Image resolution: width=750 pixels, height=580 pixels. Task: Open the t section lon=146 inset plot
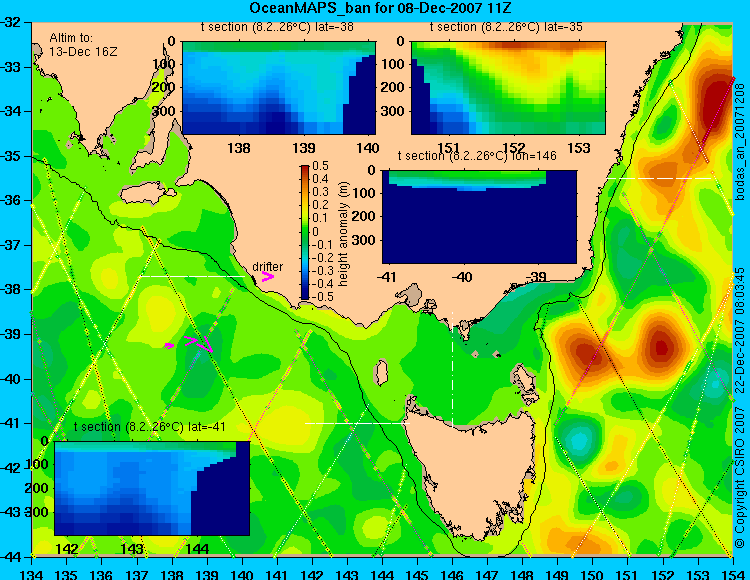pos(479,217)
